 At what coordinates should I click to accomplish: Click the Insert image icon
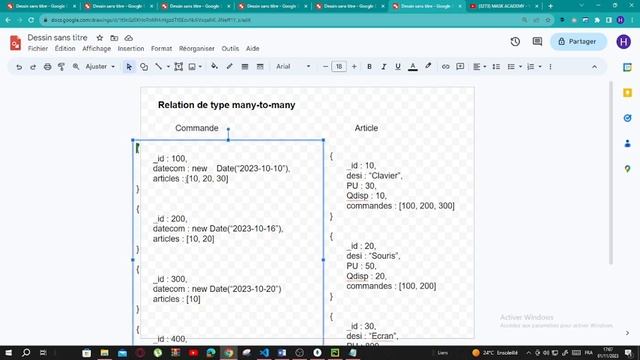[x=192, y=67]
